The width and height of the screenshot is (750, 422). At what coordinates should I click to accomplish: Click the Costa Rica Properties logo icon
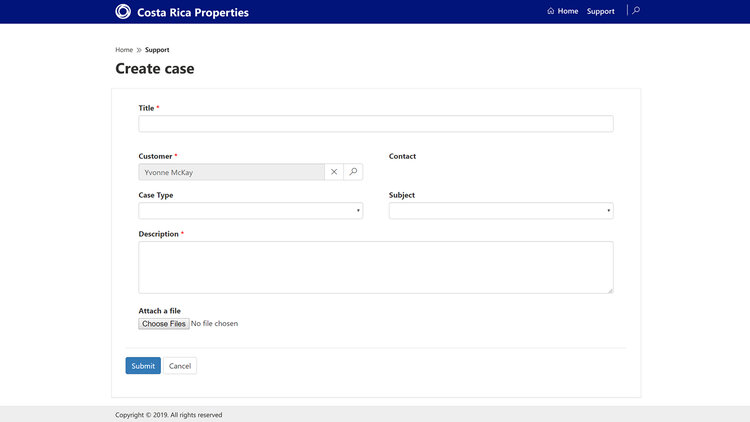click(x=123, y=11)
